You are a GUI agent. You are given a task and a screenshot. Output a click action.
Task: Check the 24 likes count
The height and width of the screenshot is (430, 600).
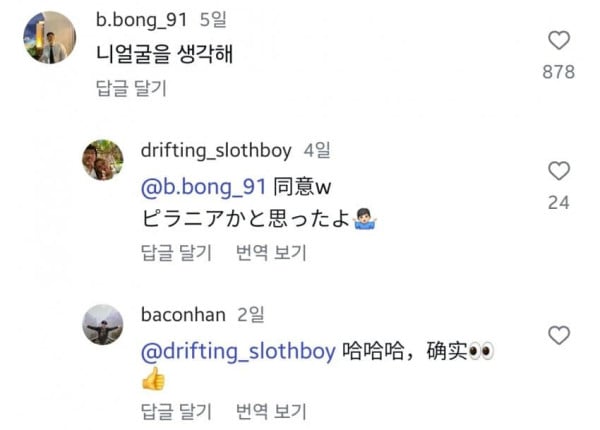pos(560,202)
